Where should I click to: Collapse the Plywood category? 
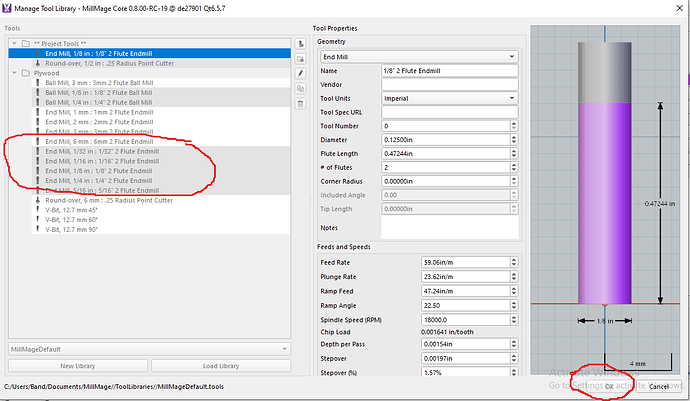click(x=13, y=73)
